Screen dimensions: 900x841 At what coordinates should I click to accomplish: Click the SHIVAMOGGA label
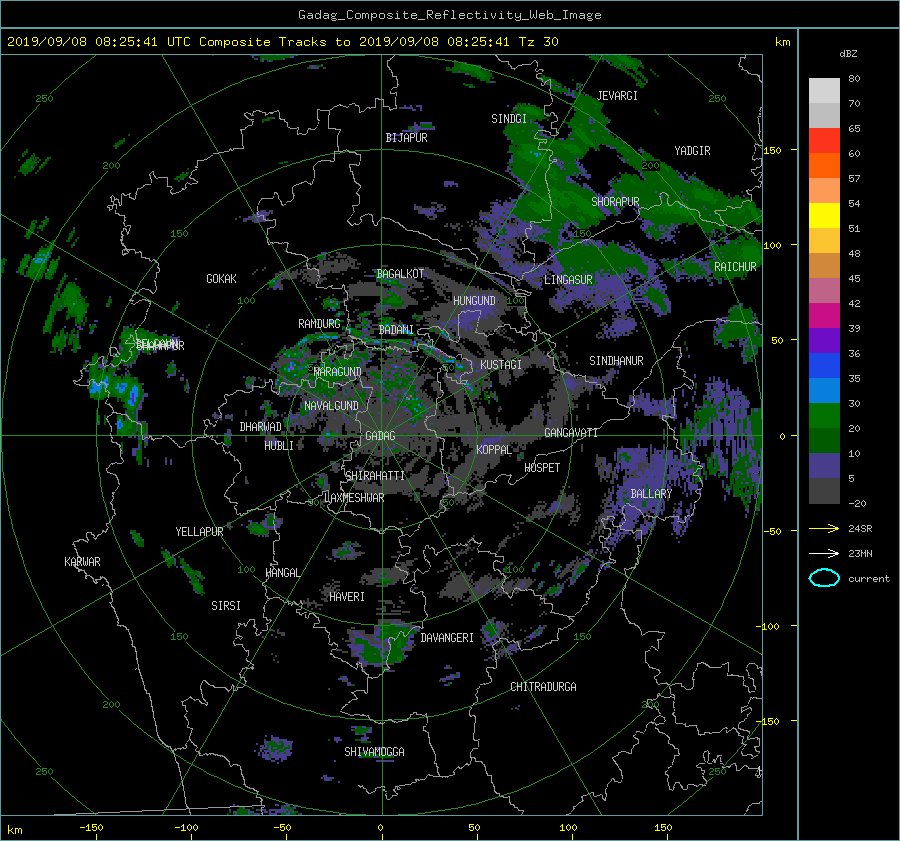pos(374,752)
